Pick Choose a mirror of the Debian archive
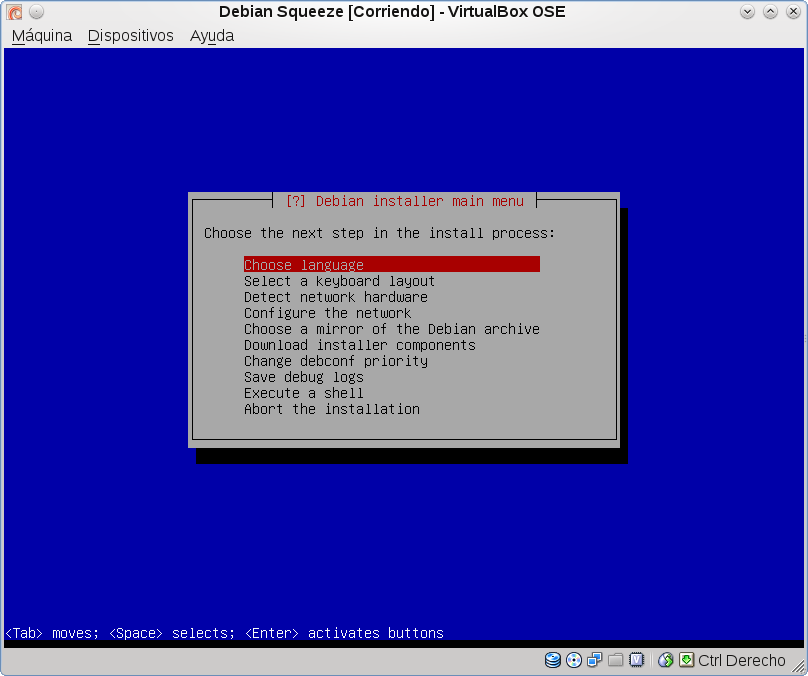This screenshot has width=808, height=676. tap(392, 329)
